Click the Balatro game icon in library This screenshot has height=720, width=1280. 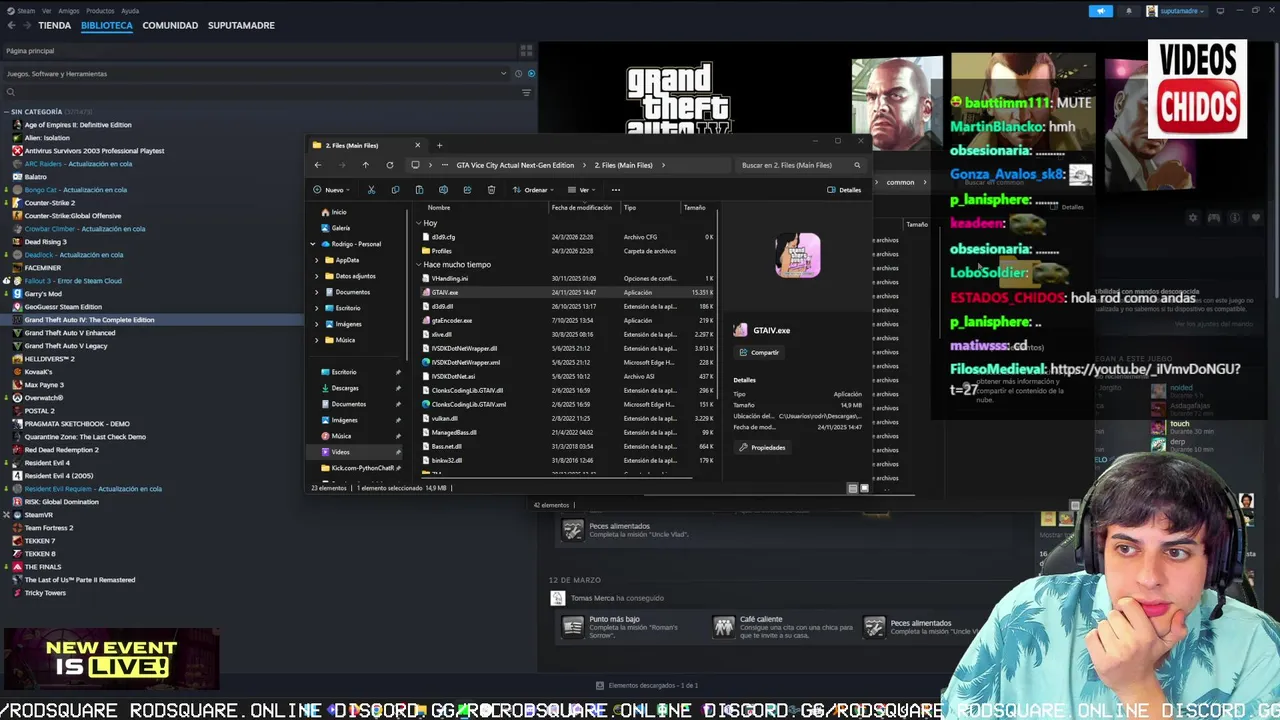point(17,177)
